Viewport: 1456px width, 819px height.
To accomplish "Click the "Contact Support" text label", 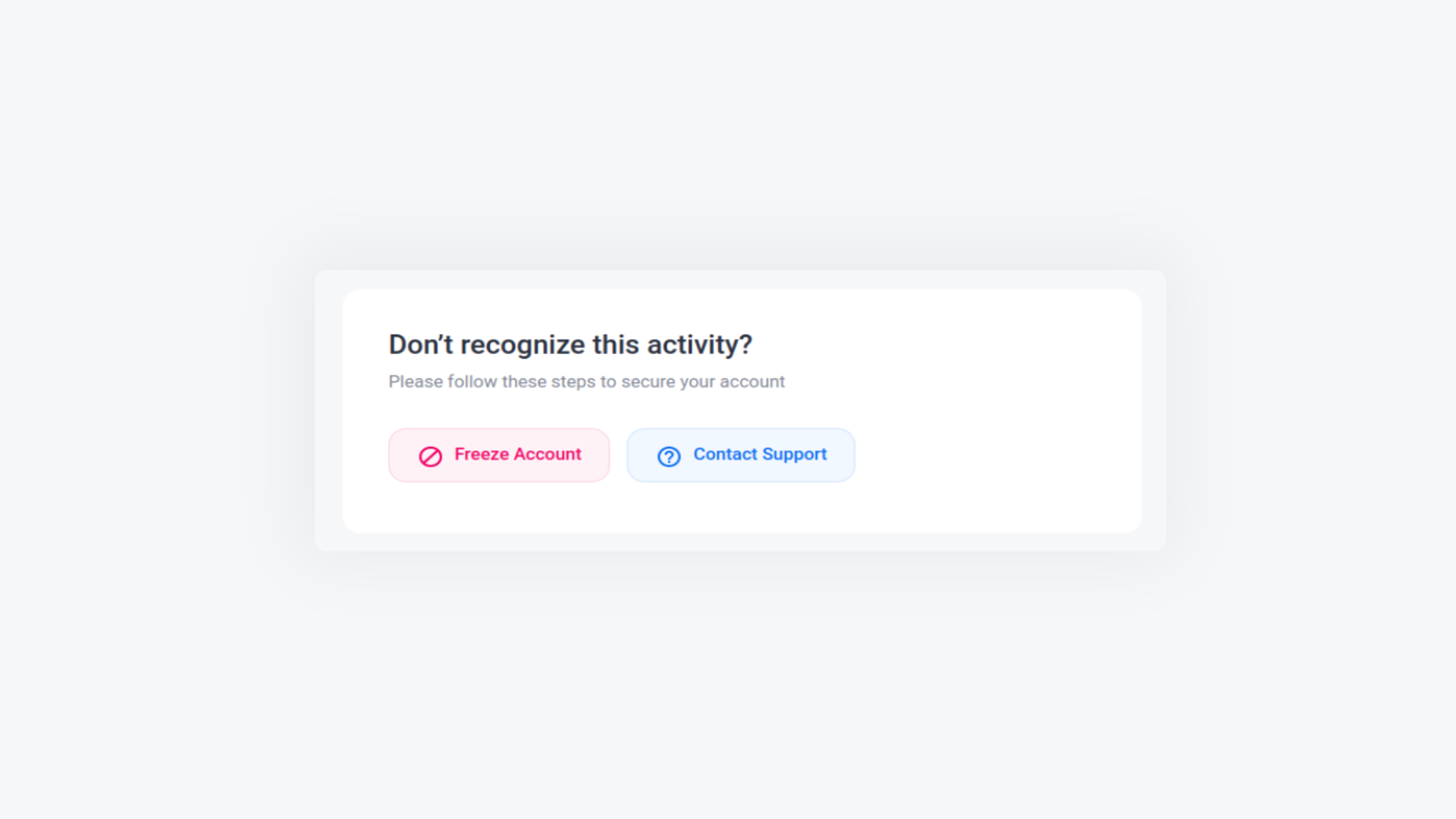I will pos(760,455).
